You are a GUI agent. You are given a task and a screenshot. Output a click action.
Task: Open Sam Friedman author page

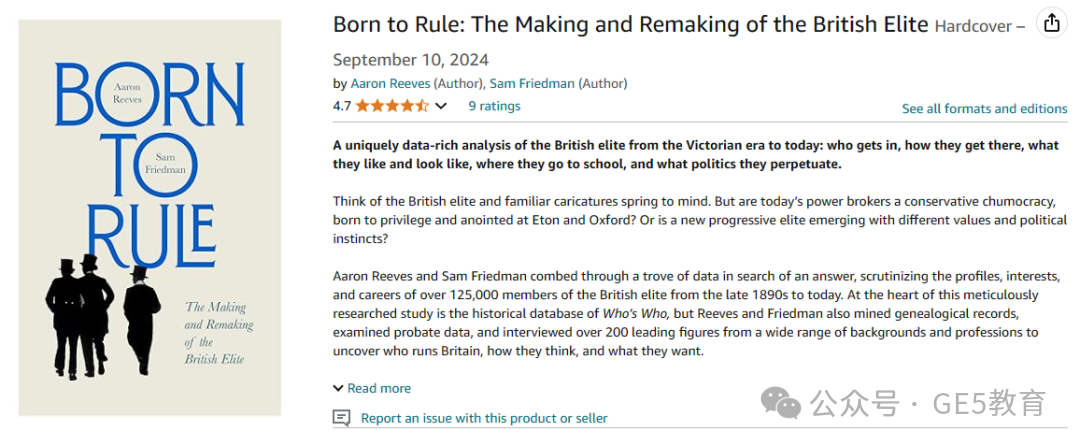(x=532, y=84)
